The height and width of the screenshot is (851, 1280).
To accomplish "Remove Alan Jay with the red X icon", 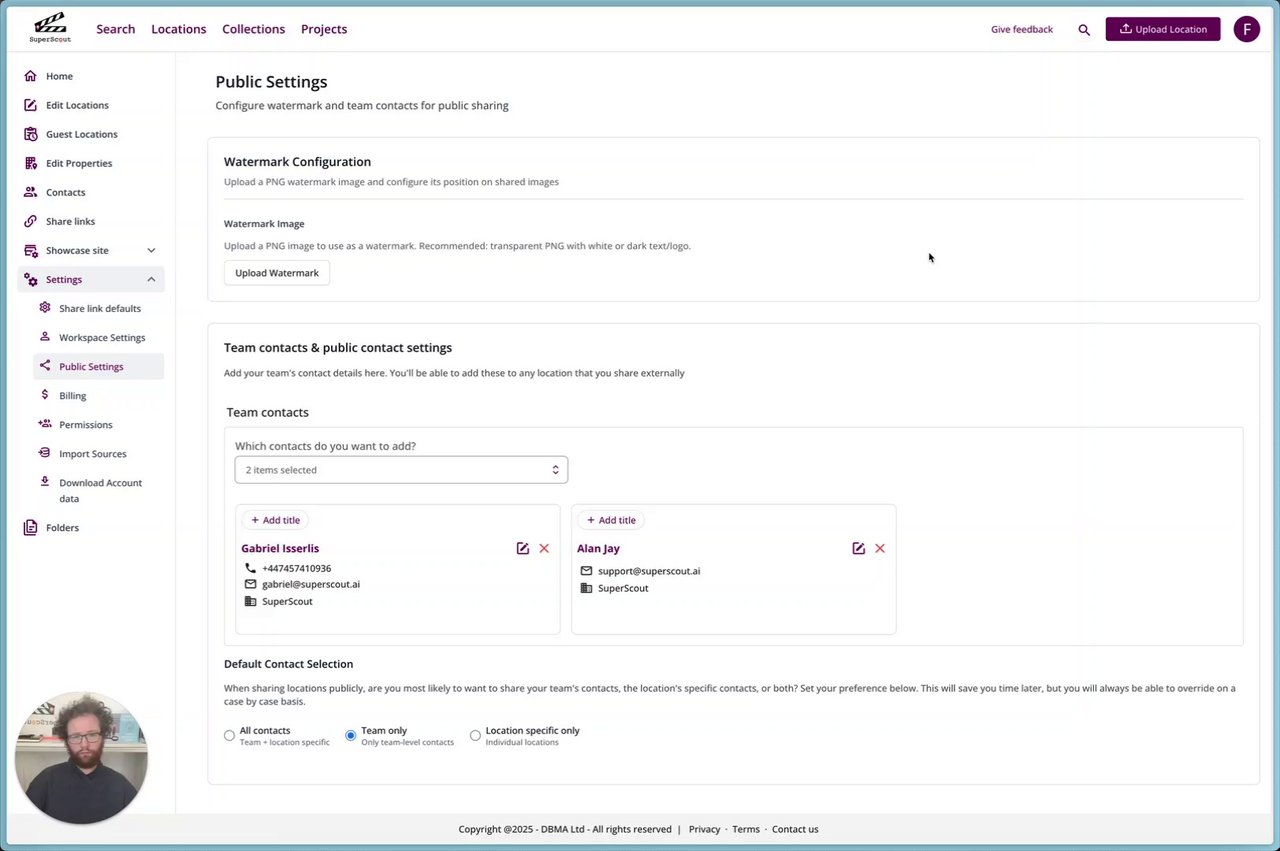I will [880, 548].
